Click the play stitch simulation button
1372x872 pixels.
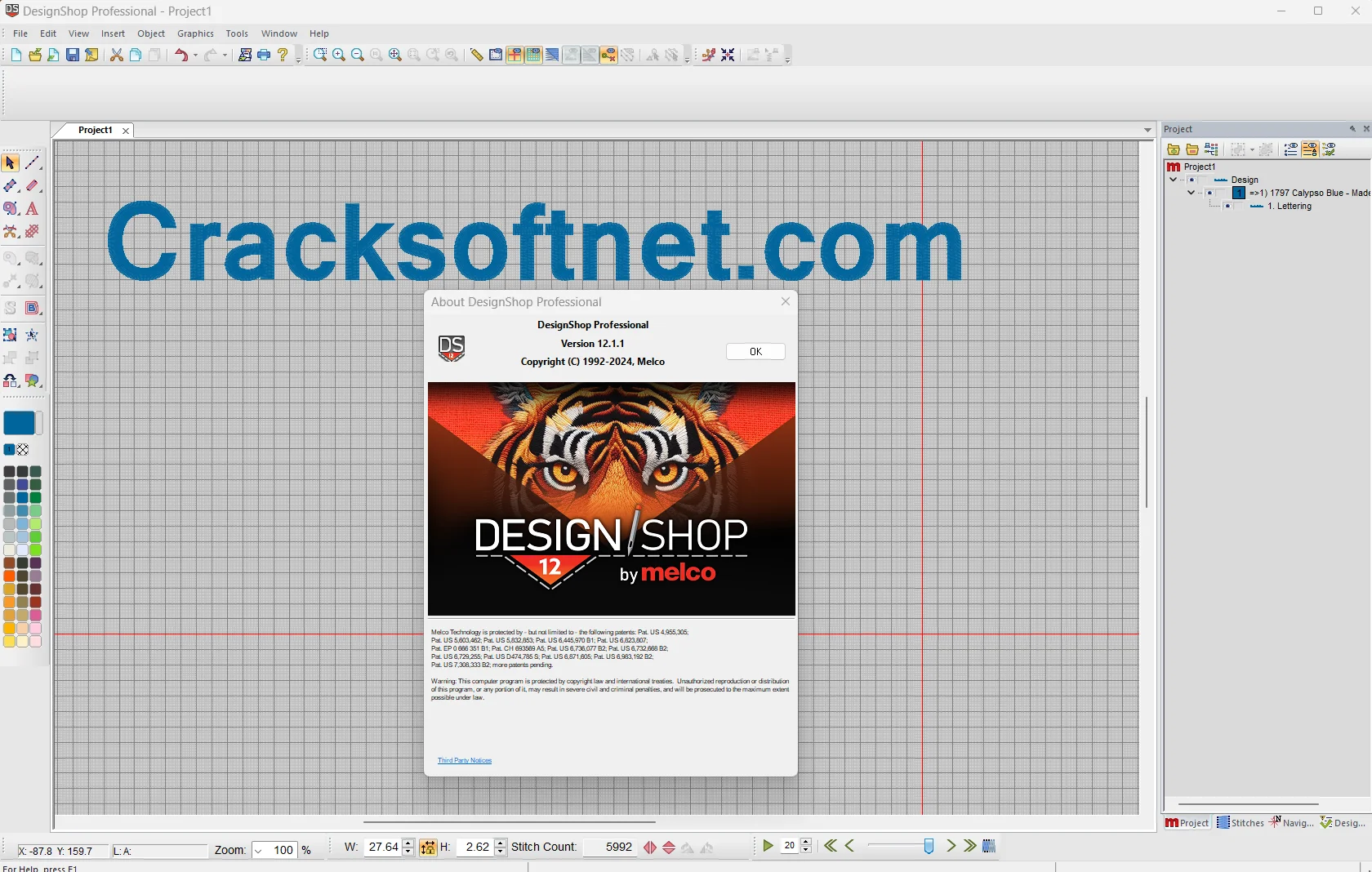[x=768, y=846]
